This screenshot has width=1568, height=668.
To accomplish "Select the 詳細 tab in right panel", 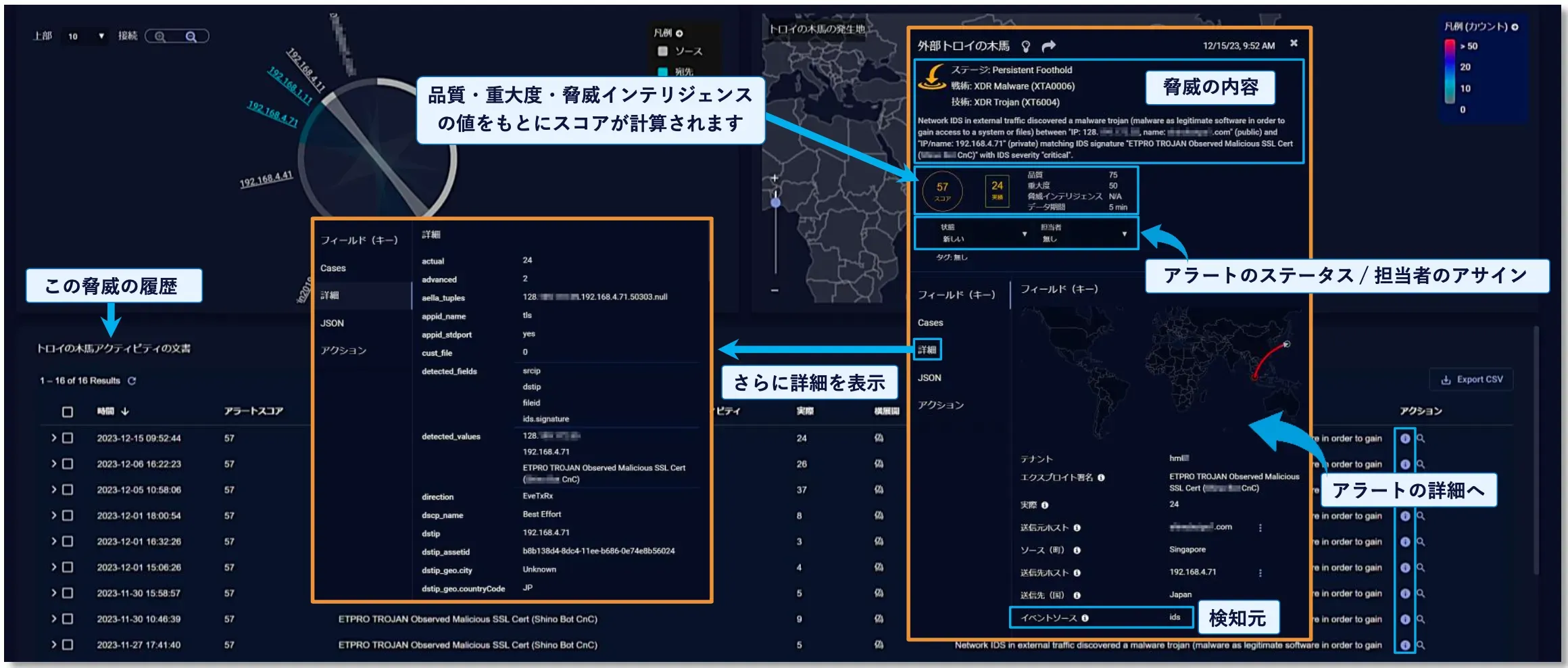I will pos(927,350).
